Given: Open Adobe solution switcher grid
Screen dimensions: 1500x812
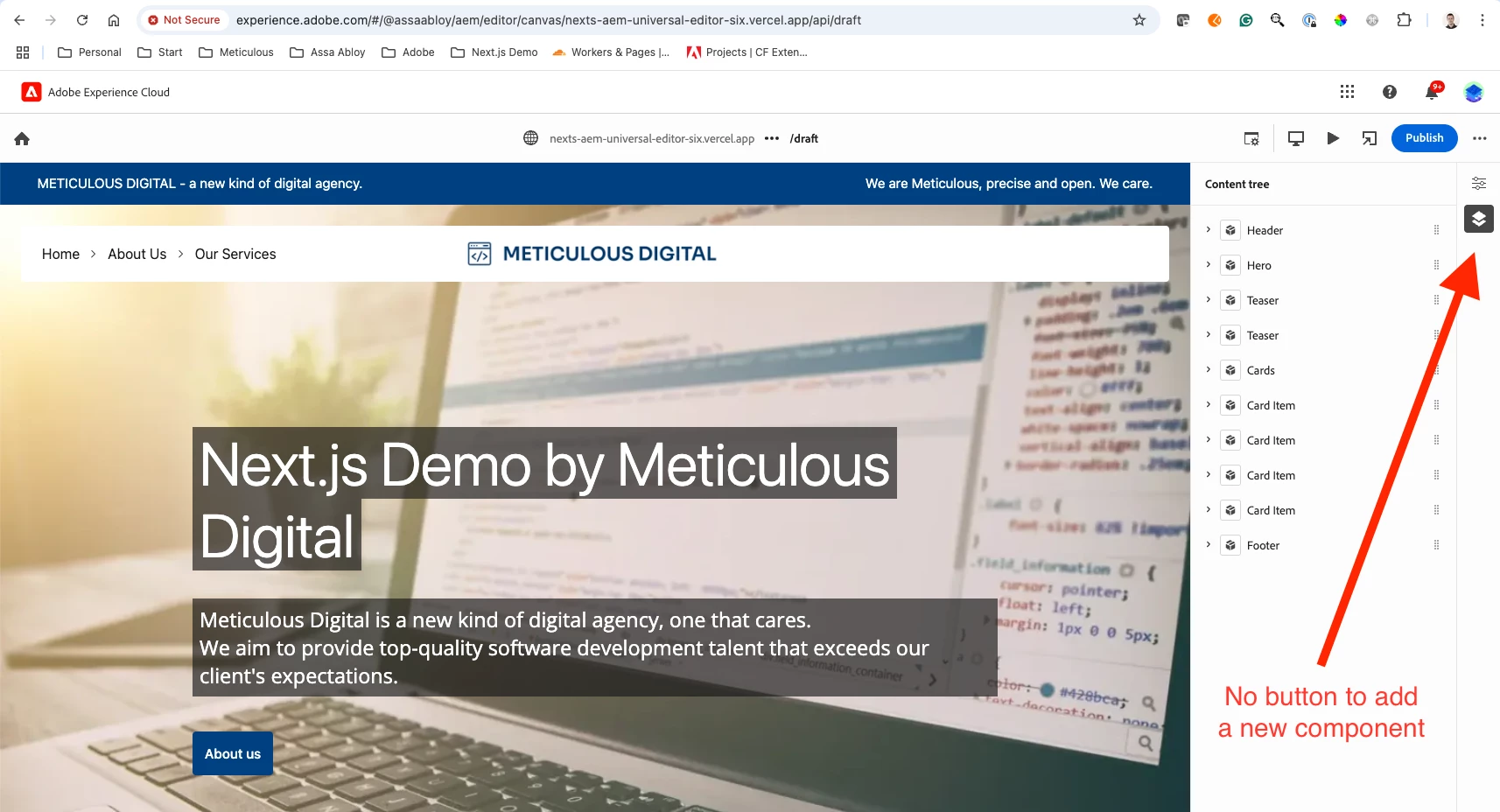Looking at the screenshot, I should point(1347,92).
